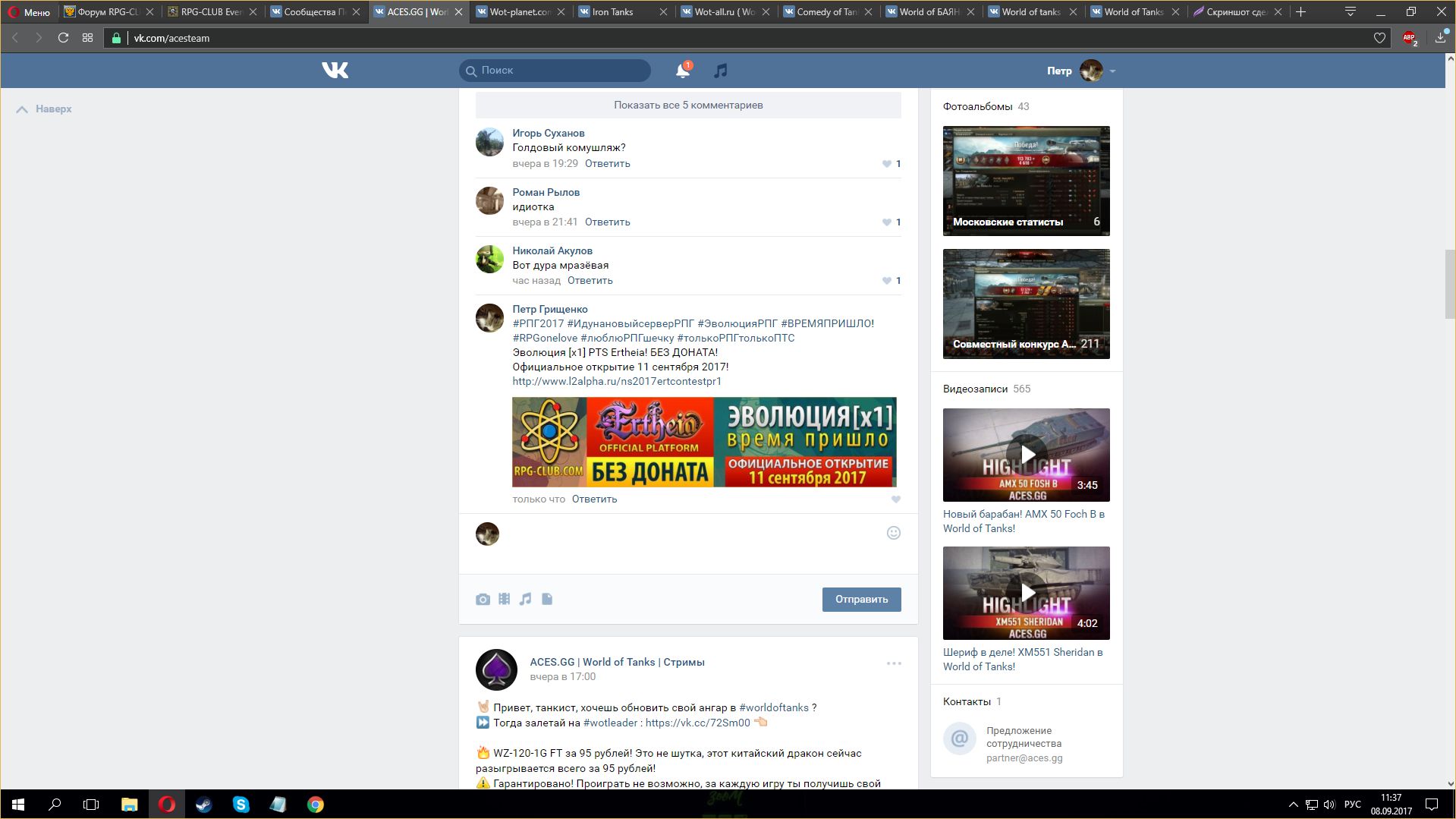
Task: Reply to Игорь Суханов's comment
Action: [x=607, y=164]
